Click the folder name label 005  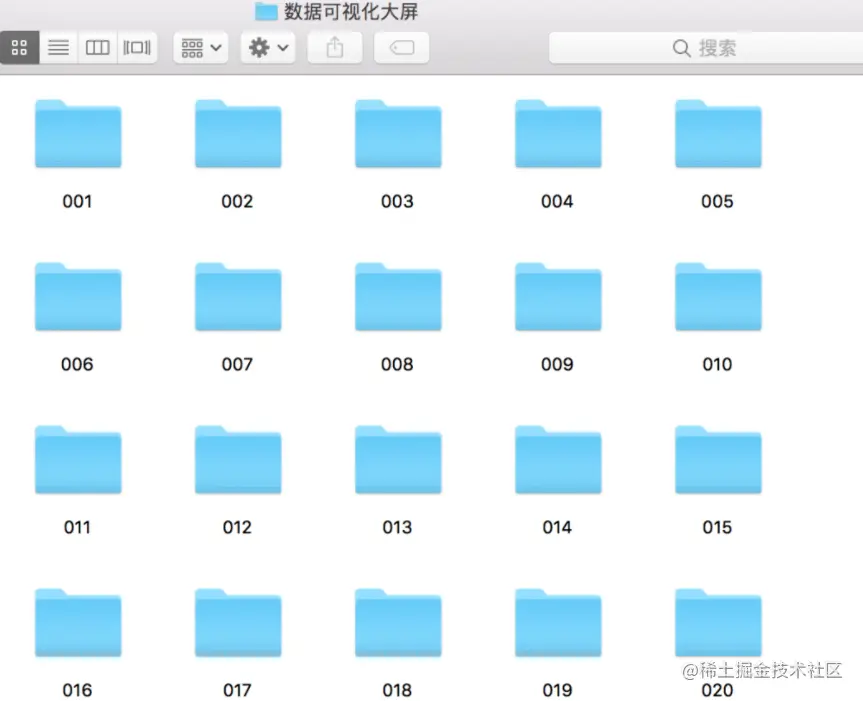pyautogui.click(x=717, y=201)
